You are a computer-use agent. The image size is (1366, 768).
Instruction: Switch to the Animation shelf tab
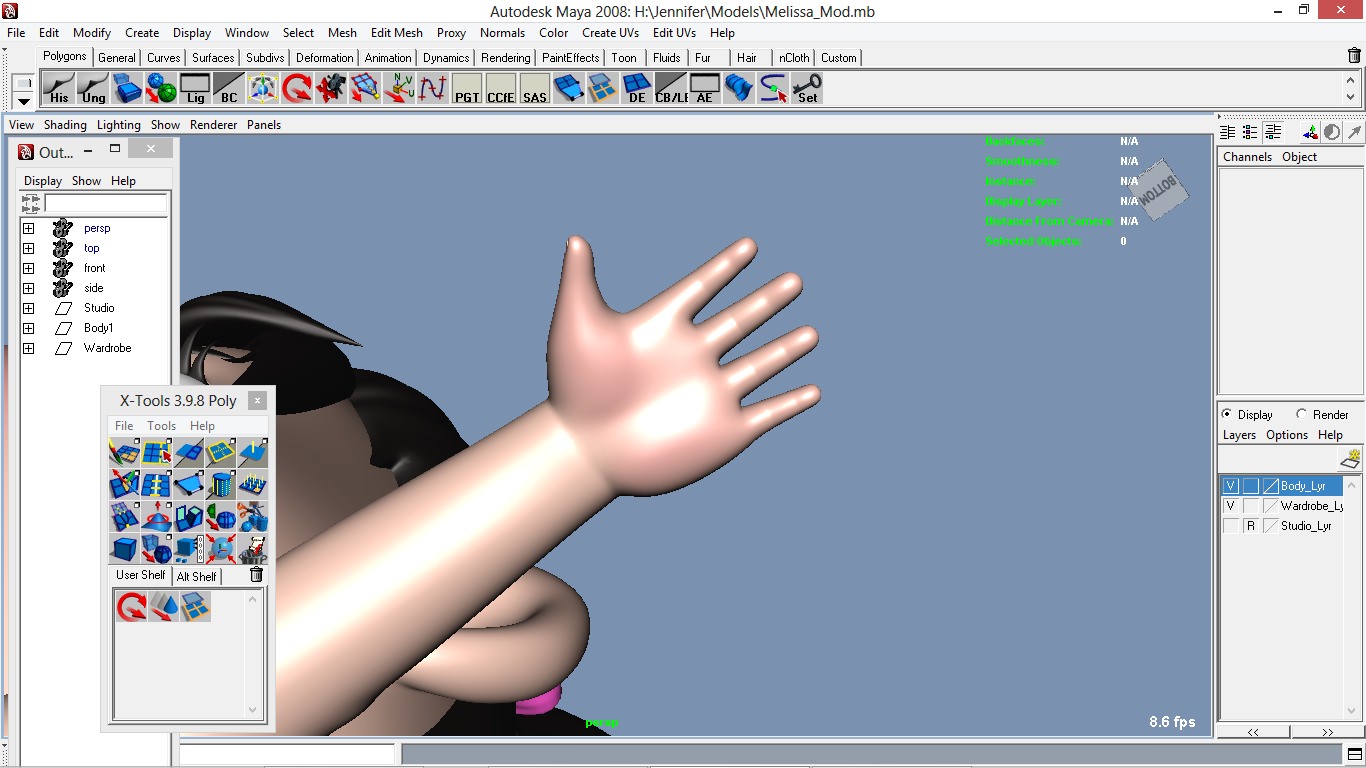(x=387, y=58)
